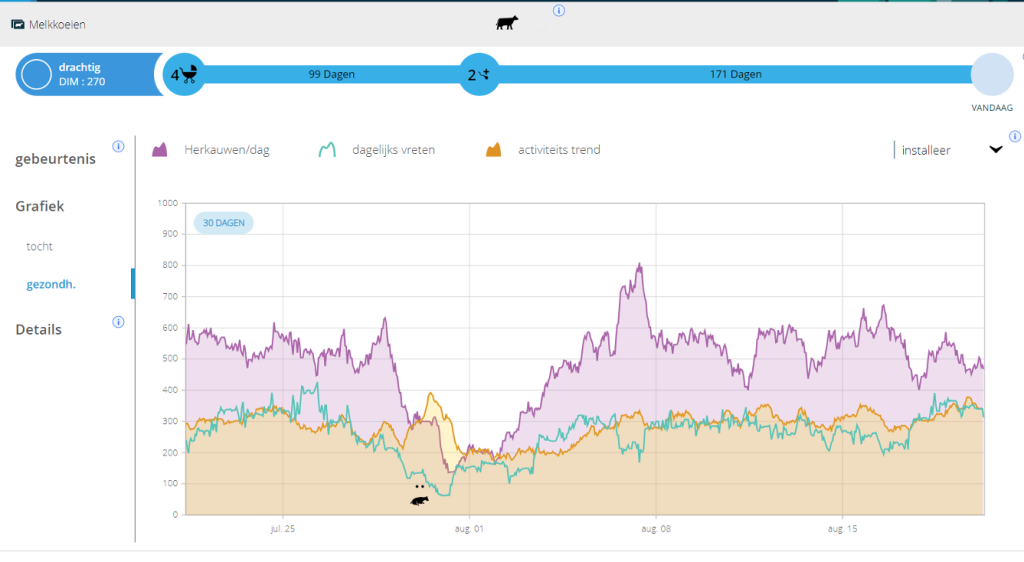Switch to the tocht graph tab
This screenshot has width=1024, height=562.
(40, 246)
